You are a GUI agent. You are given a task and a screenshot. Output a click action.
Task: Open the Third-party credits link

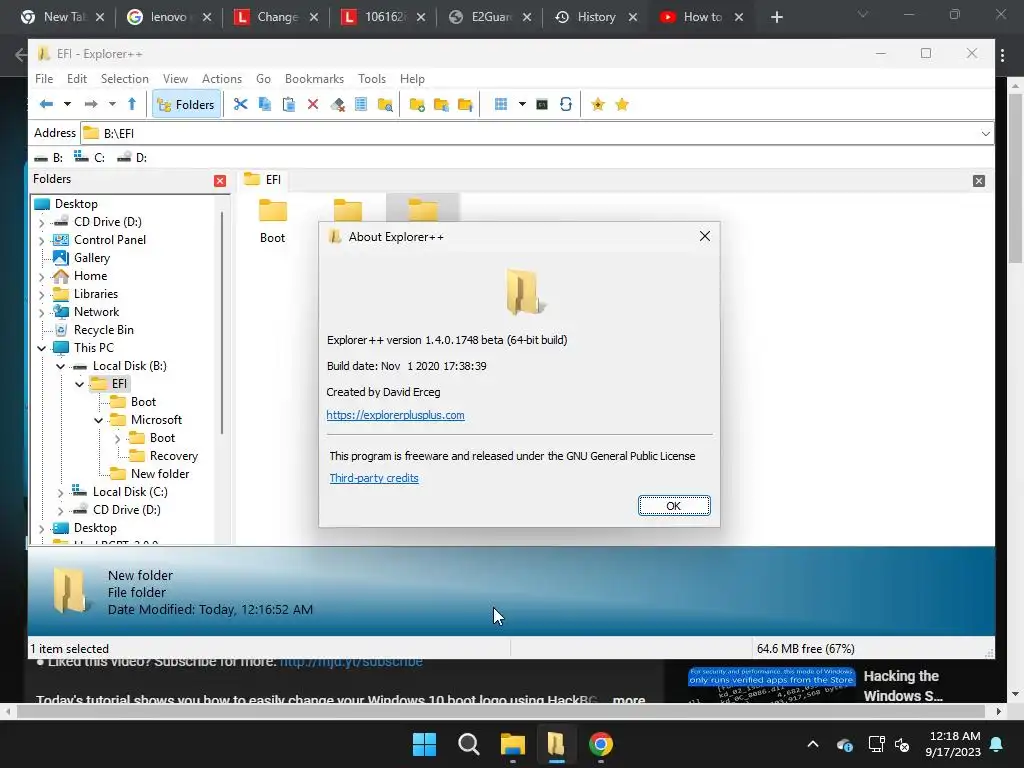pyautogui.click(x=374, y=478)
